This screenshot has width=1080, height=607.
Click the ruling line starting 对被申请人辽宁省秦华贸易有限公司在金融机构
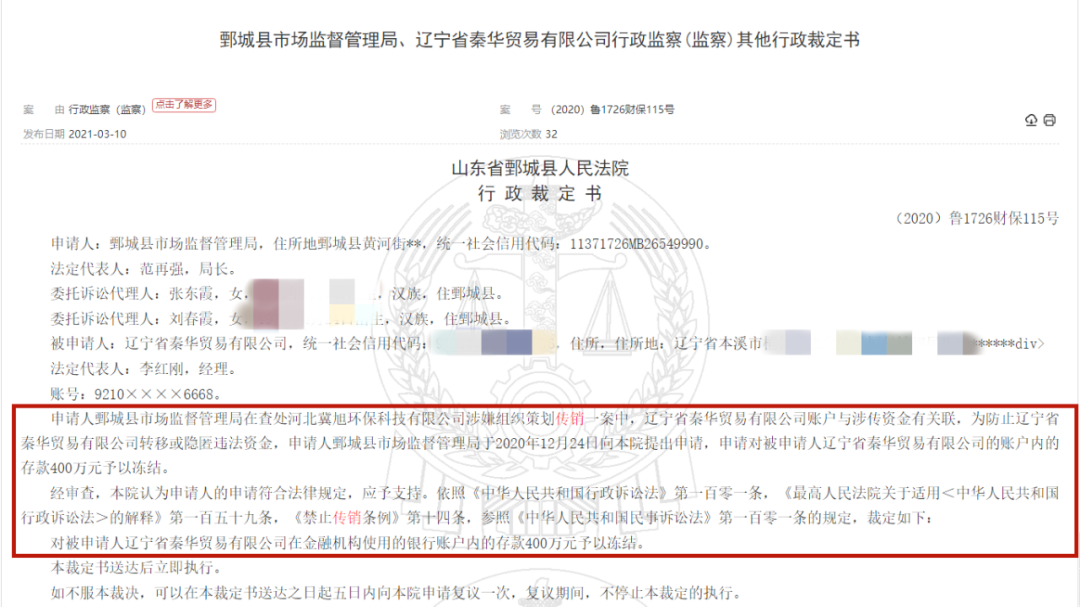(348, 543)
